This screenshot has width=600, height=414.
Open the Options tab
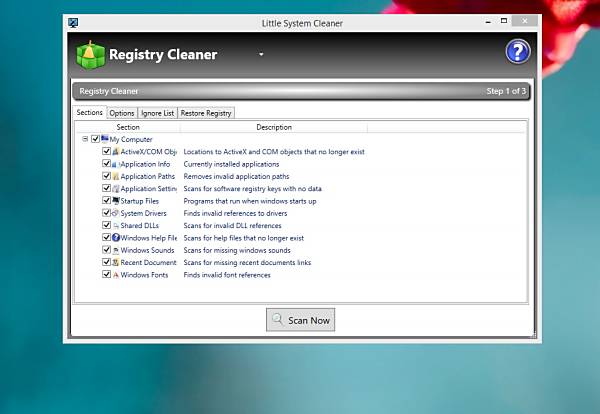pos(122,113)
